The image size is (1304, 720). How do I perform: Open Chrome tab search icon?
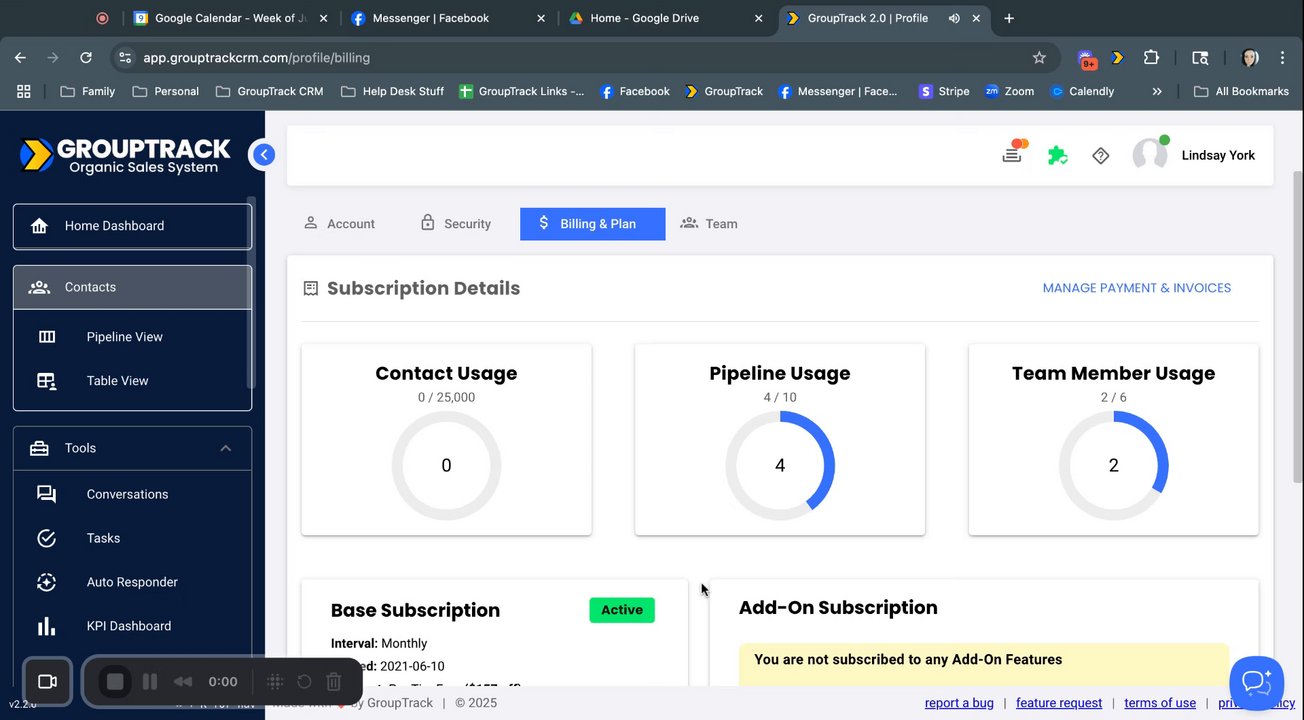[1200, 58]
